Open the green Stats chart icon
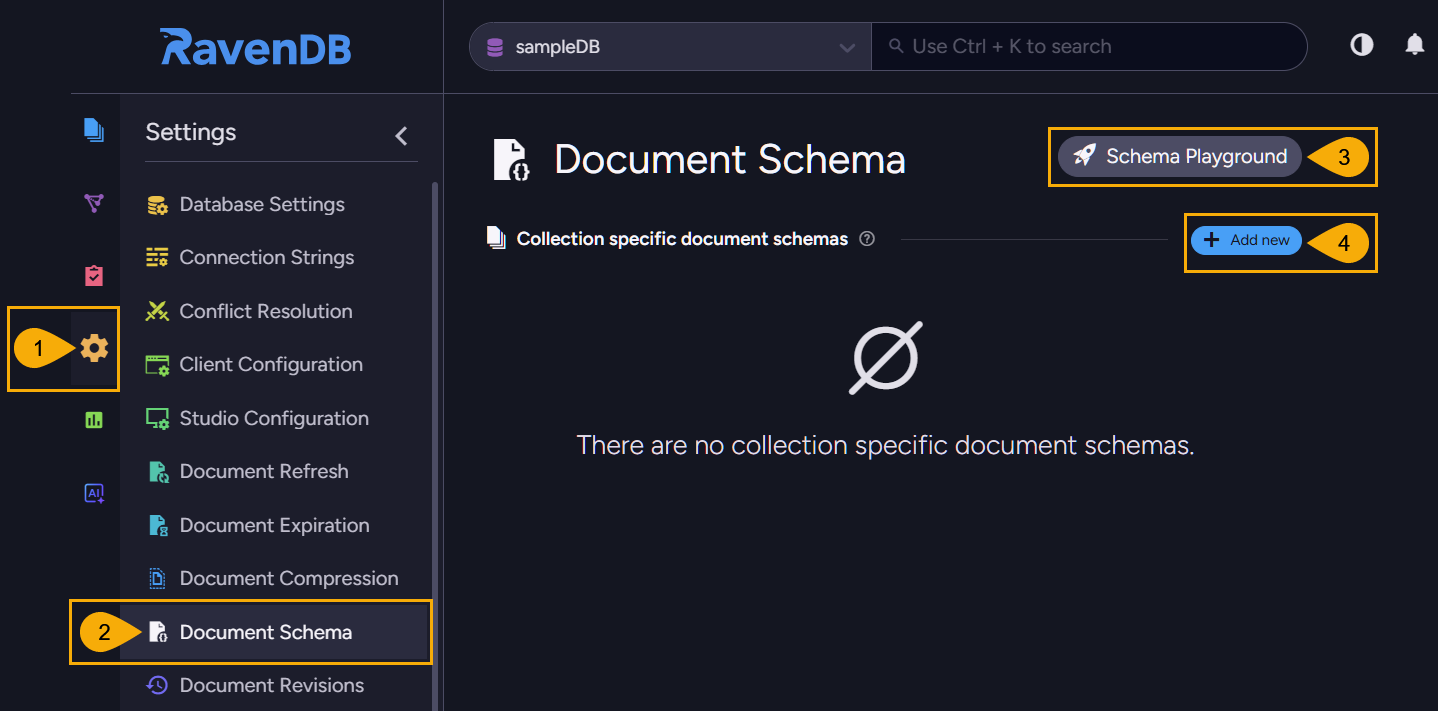Screen dimensions: 1438x711 pyautogui.click(x=93, y=420)
